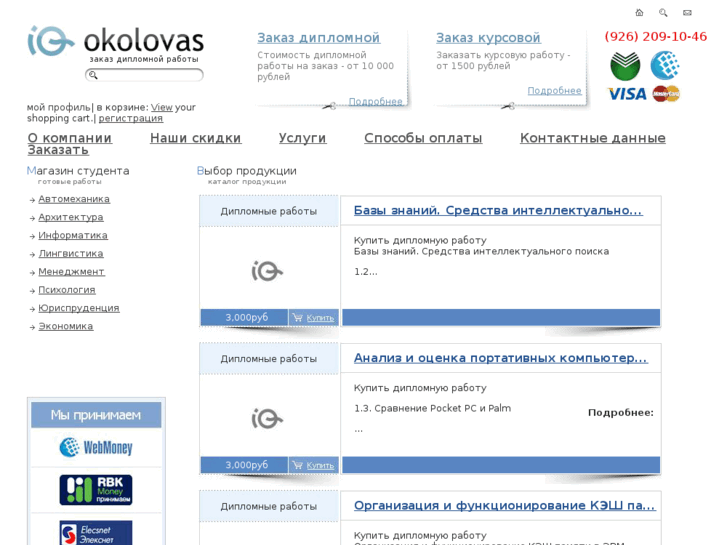Click product thumbnail for Анализ и оценка

[268, 418]
